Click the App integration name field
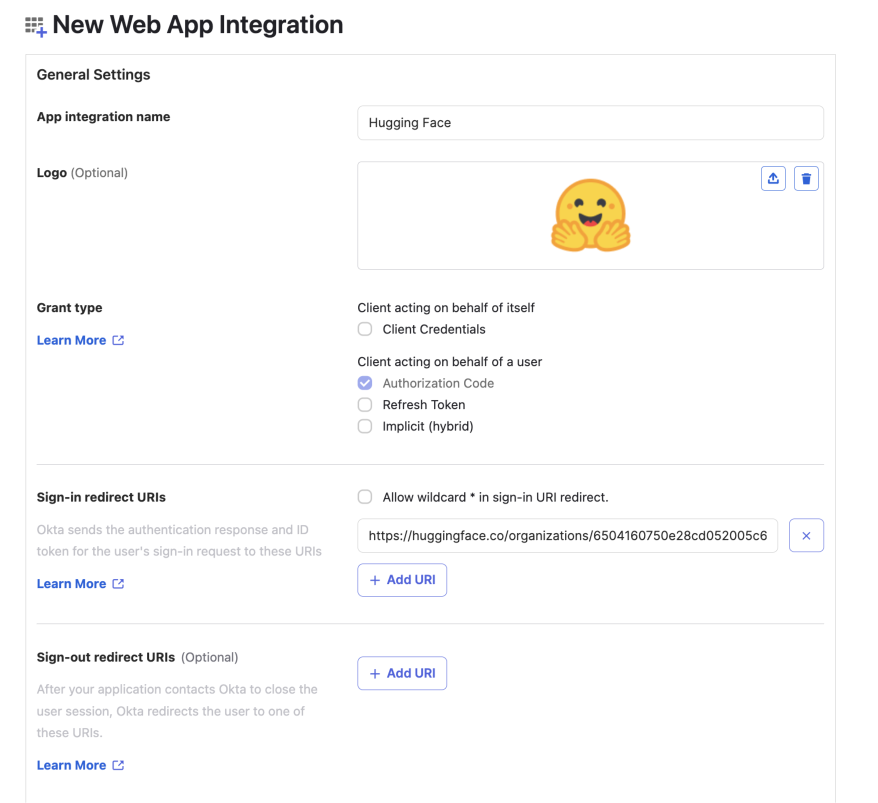The width and height of the screenshot is (878, 803). click(x=590, y=123)
